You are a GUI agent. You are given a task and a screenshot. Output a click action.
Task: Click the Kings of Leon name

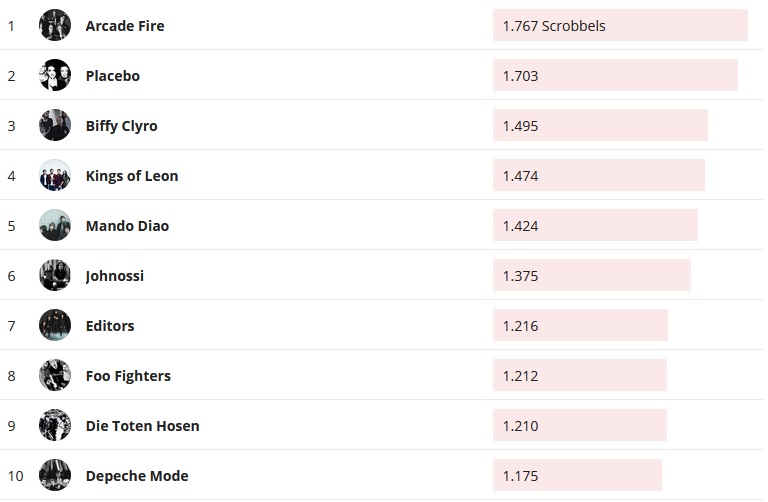(x=132, y=176)
